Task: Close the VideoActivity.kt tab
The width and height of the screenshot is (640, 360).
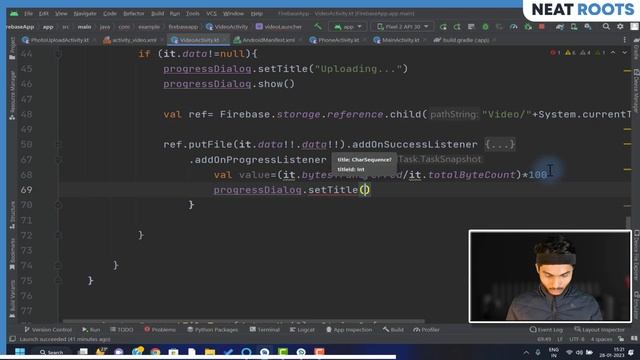Action: 224,40
